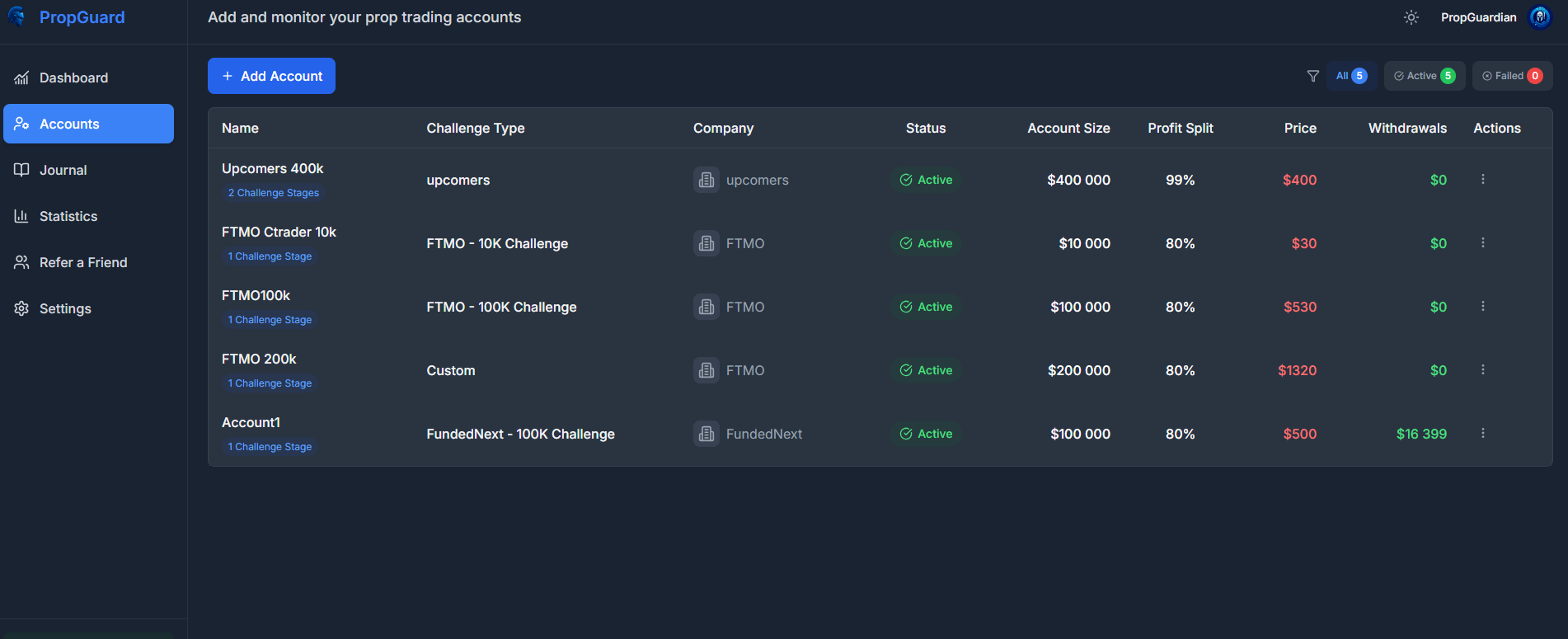Click Active status badge for FTMO 200k
The image size is (1568, 639).
click(926, 370)
